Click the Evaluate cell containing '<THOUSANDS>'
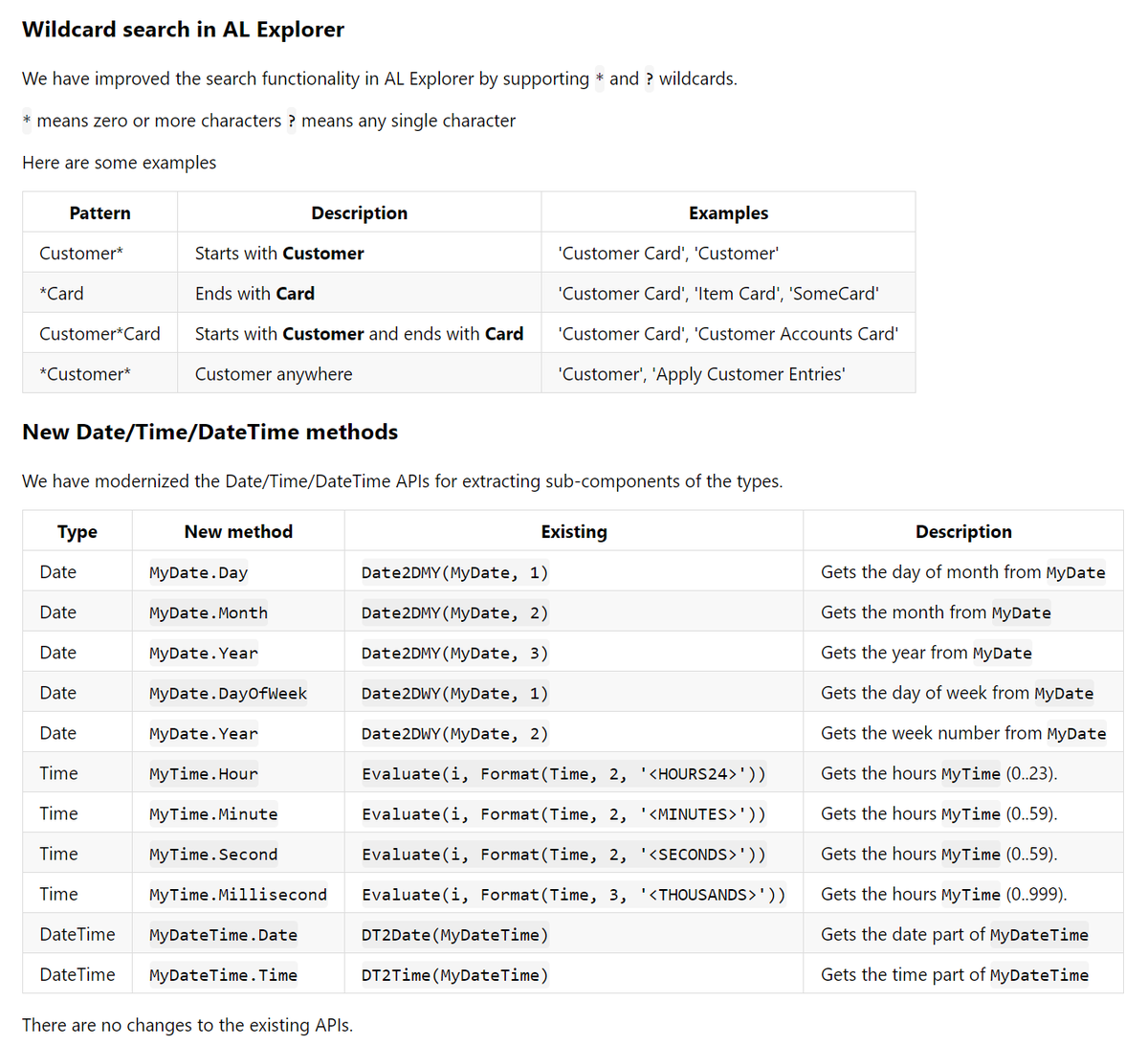This screenshot has height=1045, width=1148. (x=574, y=893)
